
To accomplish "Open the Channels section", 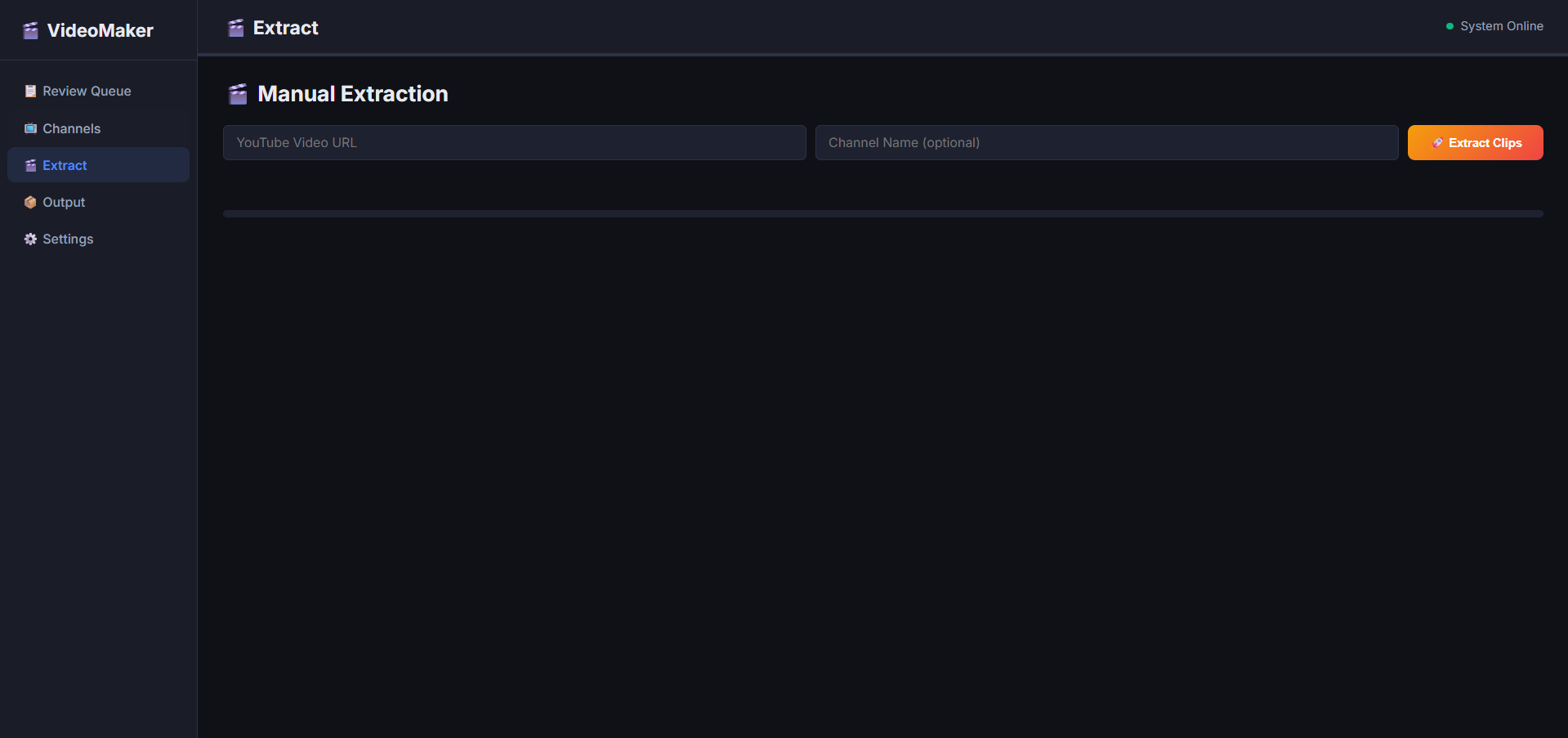I will pos(71,128).
